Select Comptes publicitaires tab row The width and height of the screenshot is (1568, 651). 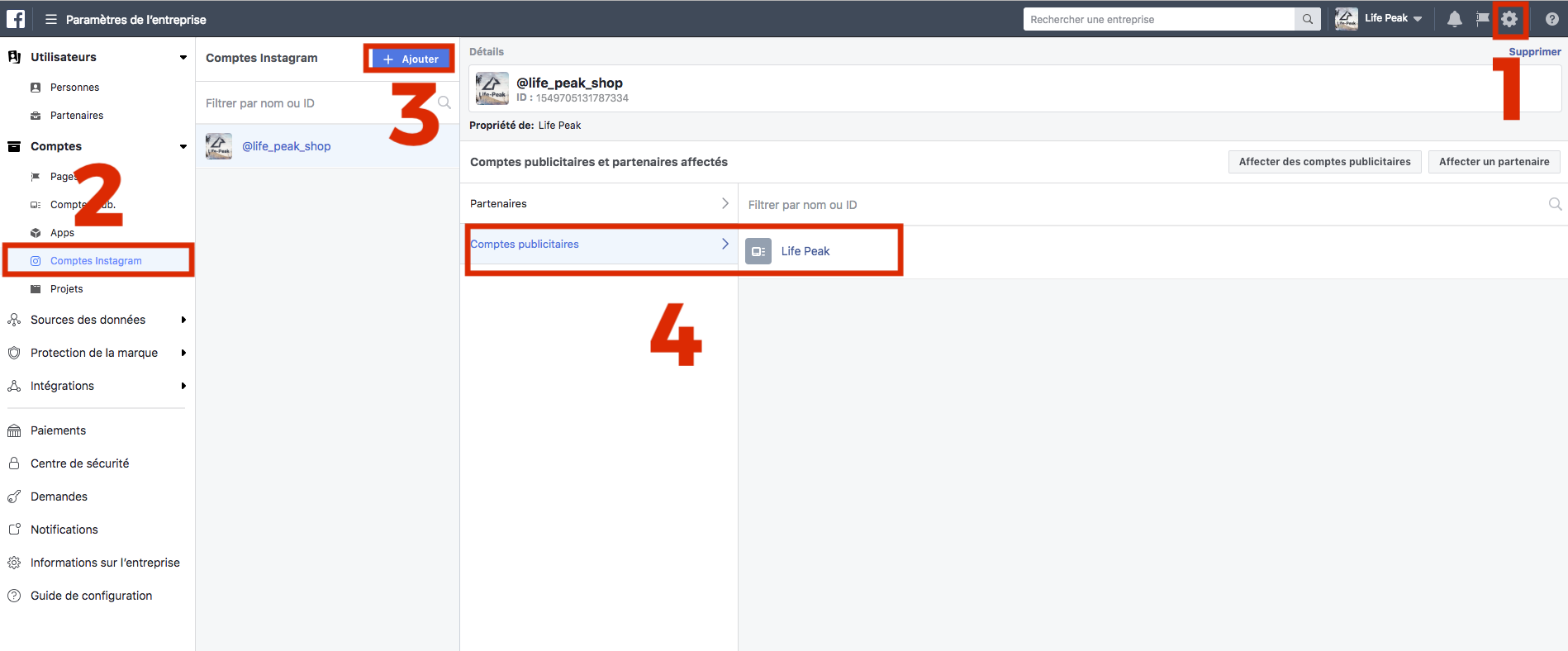pyautogui.click(x=599, y=244)
